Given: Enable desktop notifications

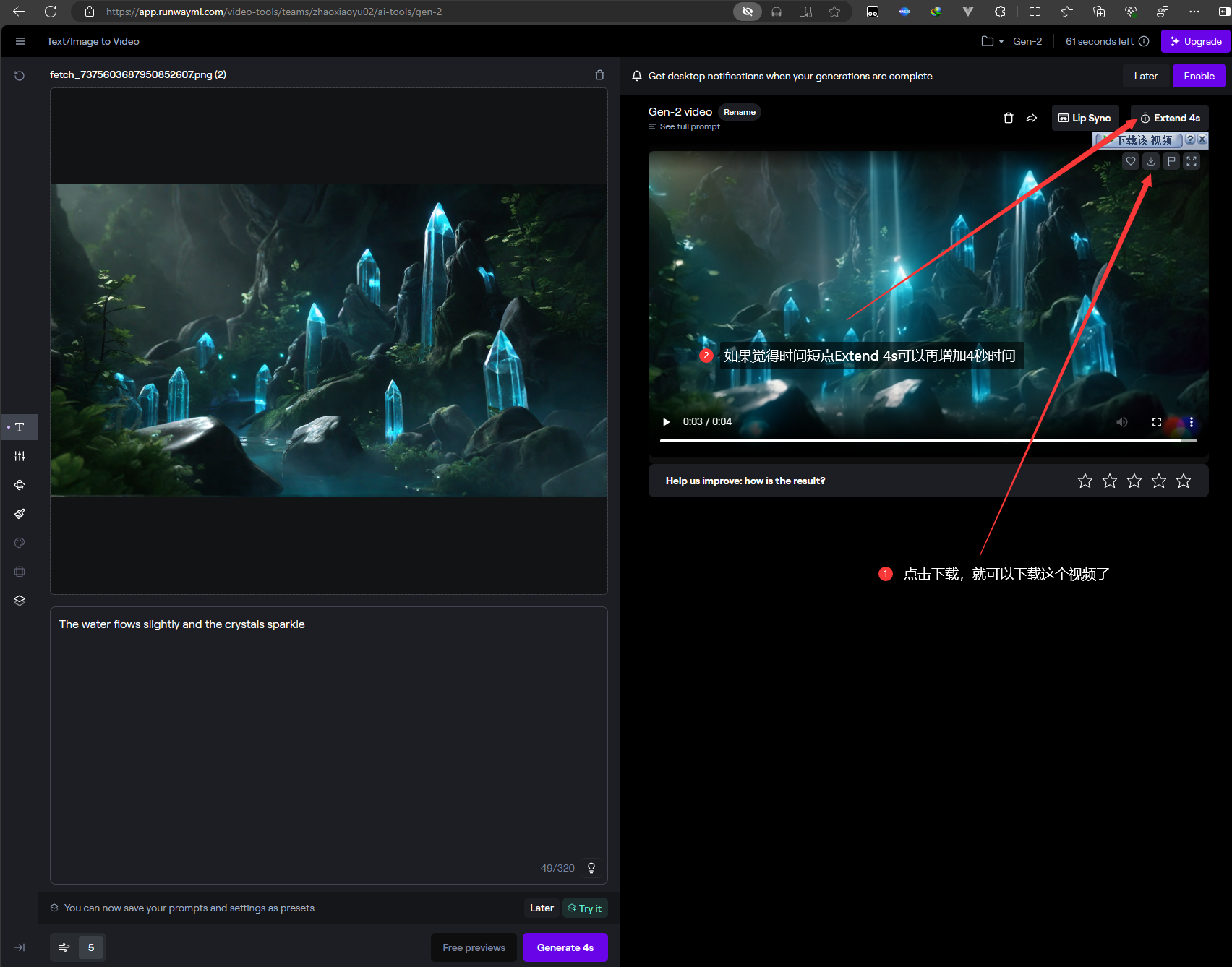Looking at the screenshot, I should (x=1199, y=76).
